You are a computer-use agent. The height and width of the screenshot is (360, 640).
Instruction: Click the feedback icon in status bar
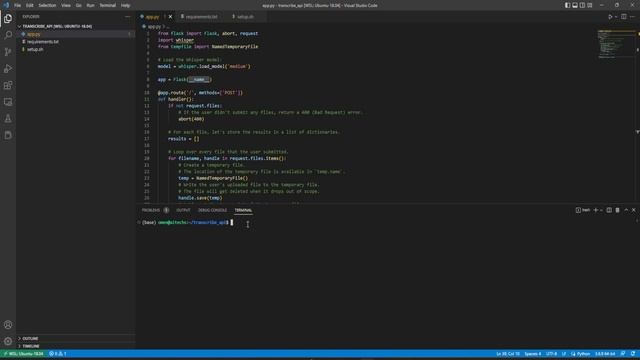point(623,354)
